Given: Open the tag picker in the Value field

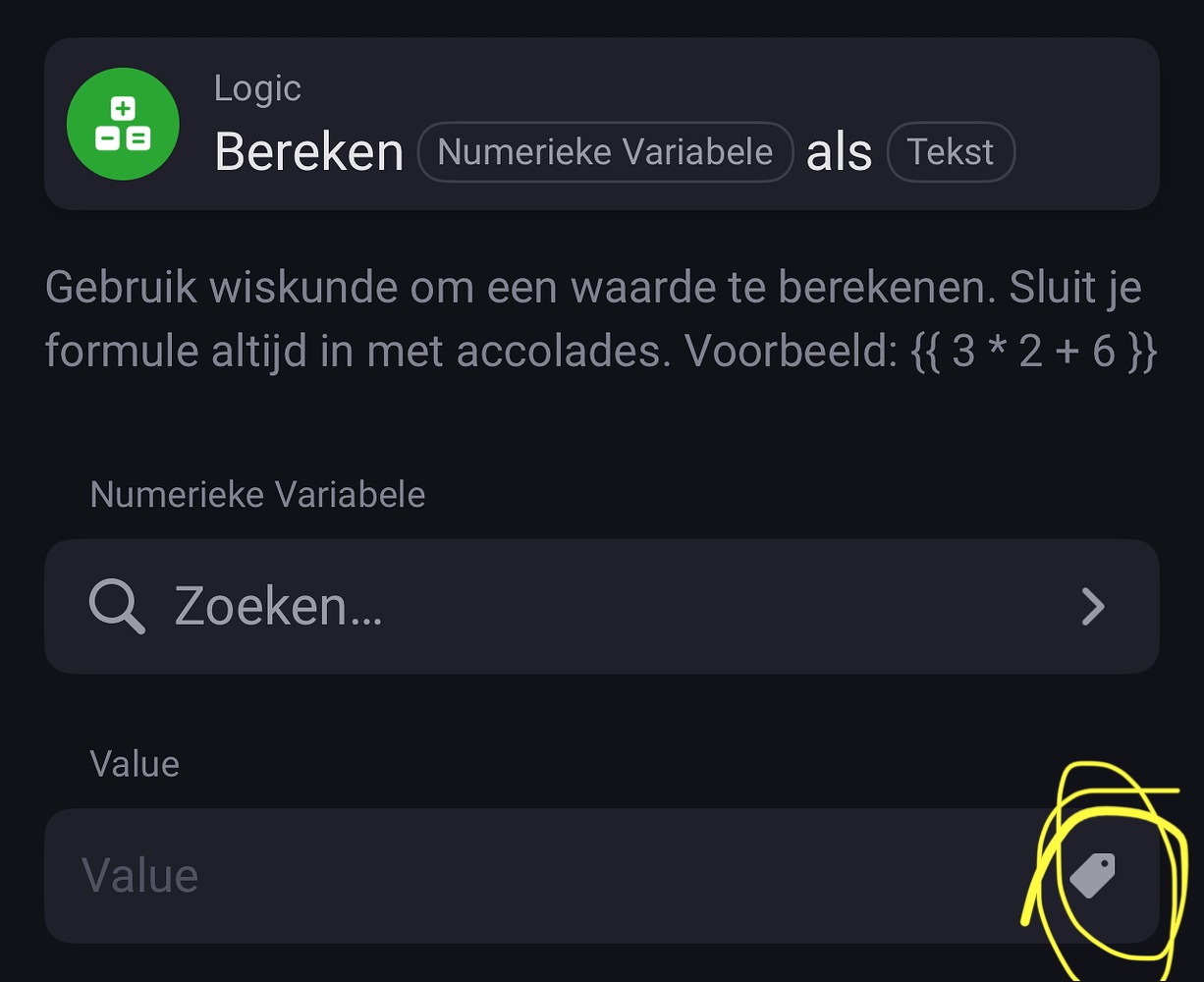Looking at the screenshot, I should pos(1093,876).
